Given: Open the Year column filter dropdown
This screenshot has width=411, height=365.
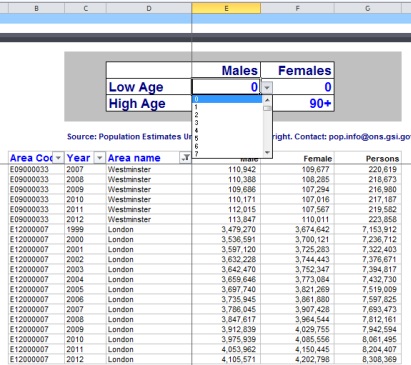Looking at the screenshot, I should pyautogui.click(x=99, y=158).
